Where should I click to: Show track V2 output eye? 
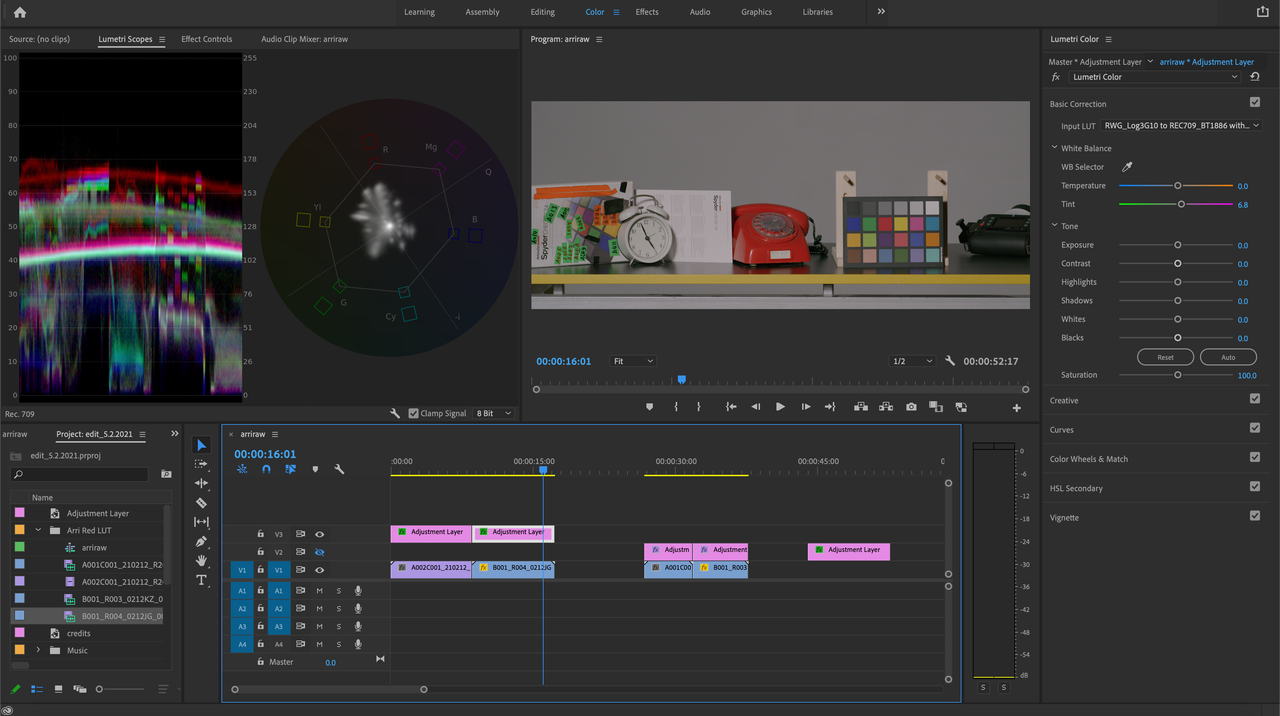coord(320,552)
